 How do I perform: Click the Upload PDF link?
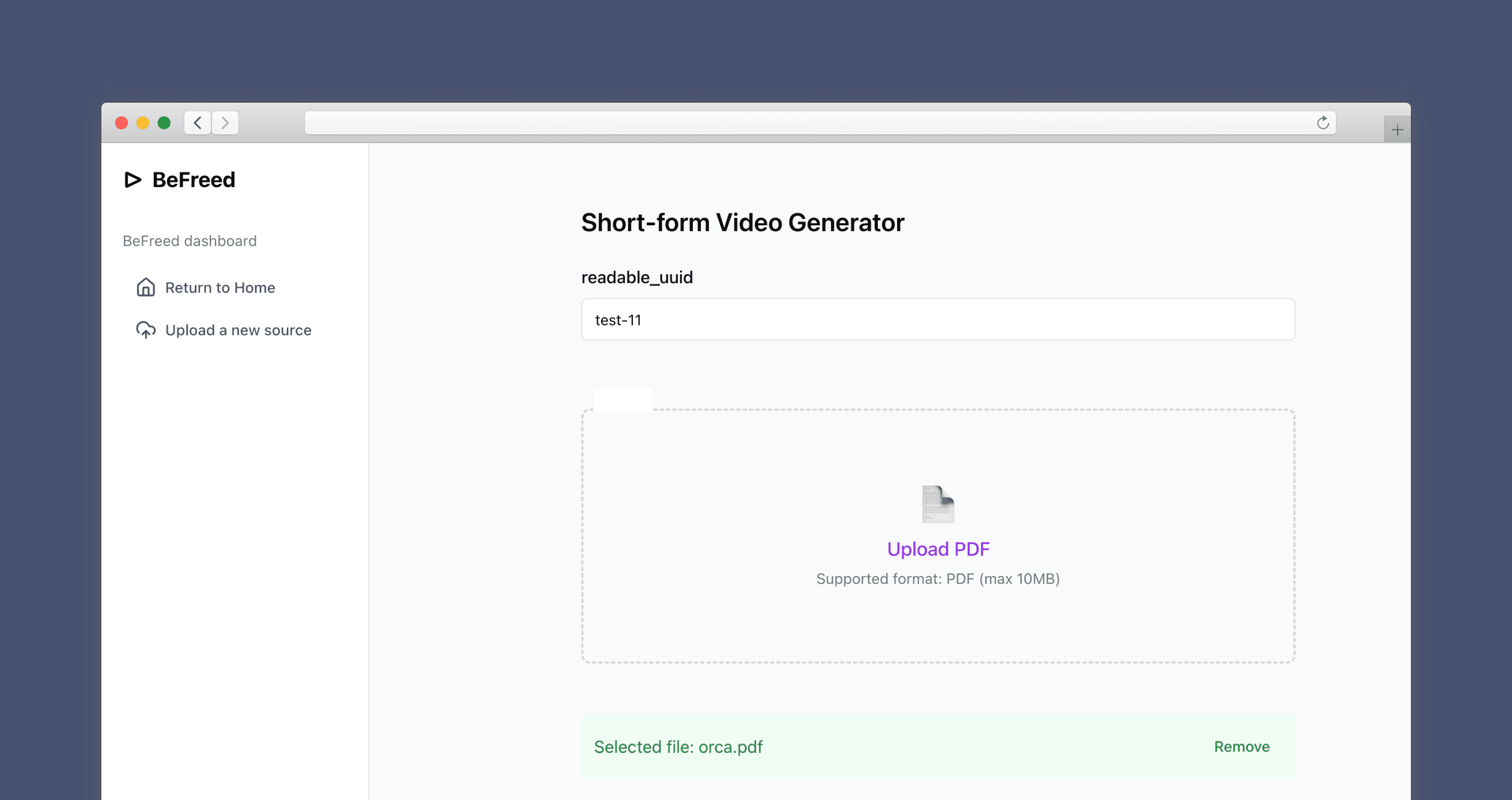click(x=937, y=549)
